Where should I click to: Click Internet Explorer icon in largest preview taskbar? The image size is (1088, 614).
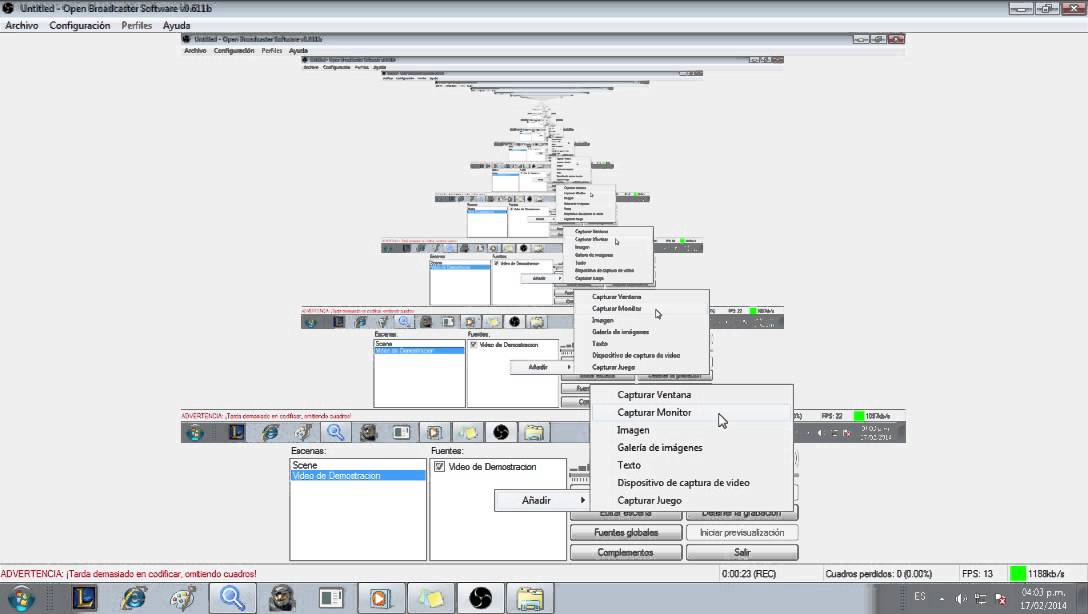269,432
